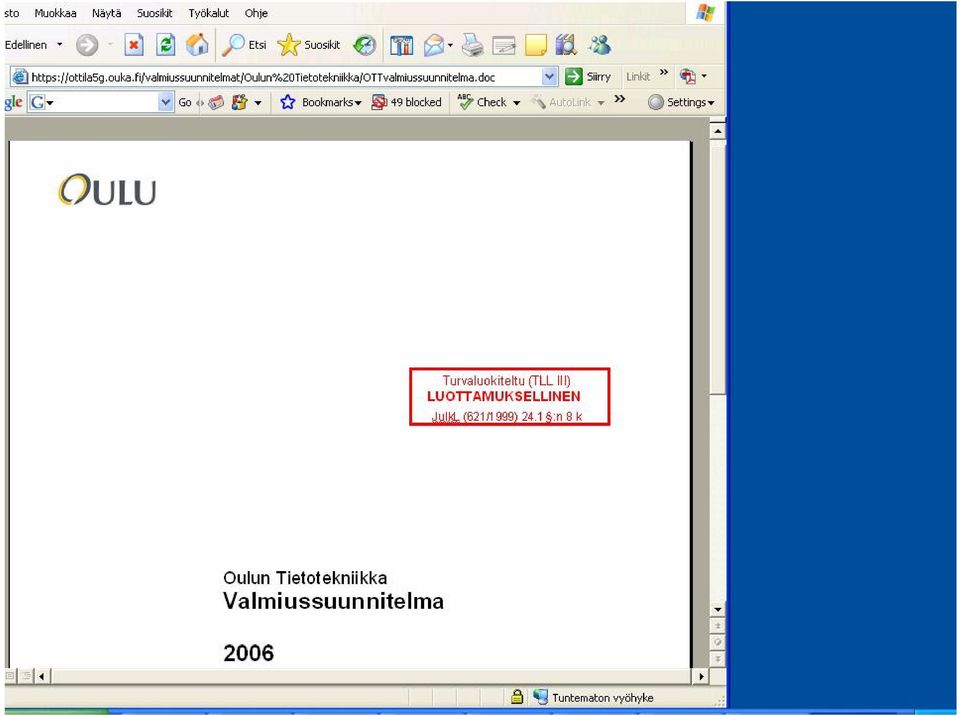The width and height of the screenshot is (960, 716).
Task: Click the yellow Discuss note icon
Action: 536,45
